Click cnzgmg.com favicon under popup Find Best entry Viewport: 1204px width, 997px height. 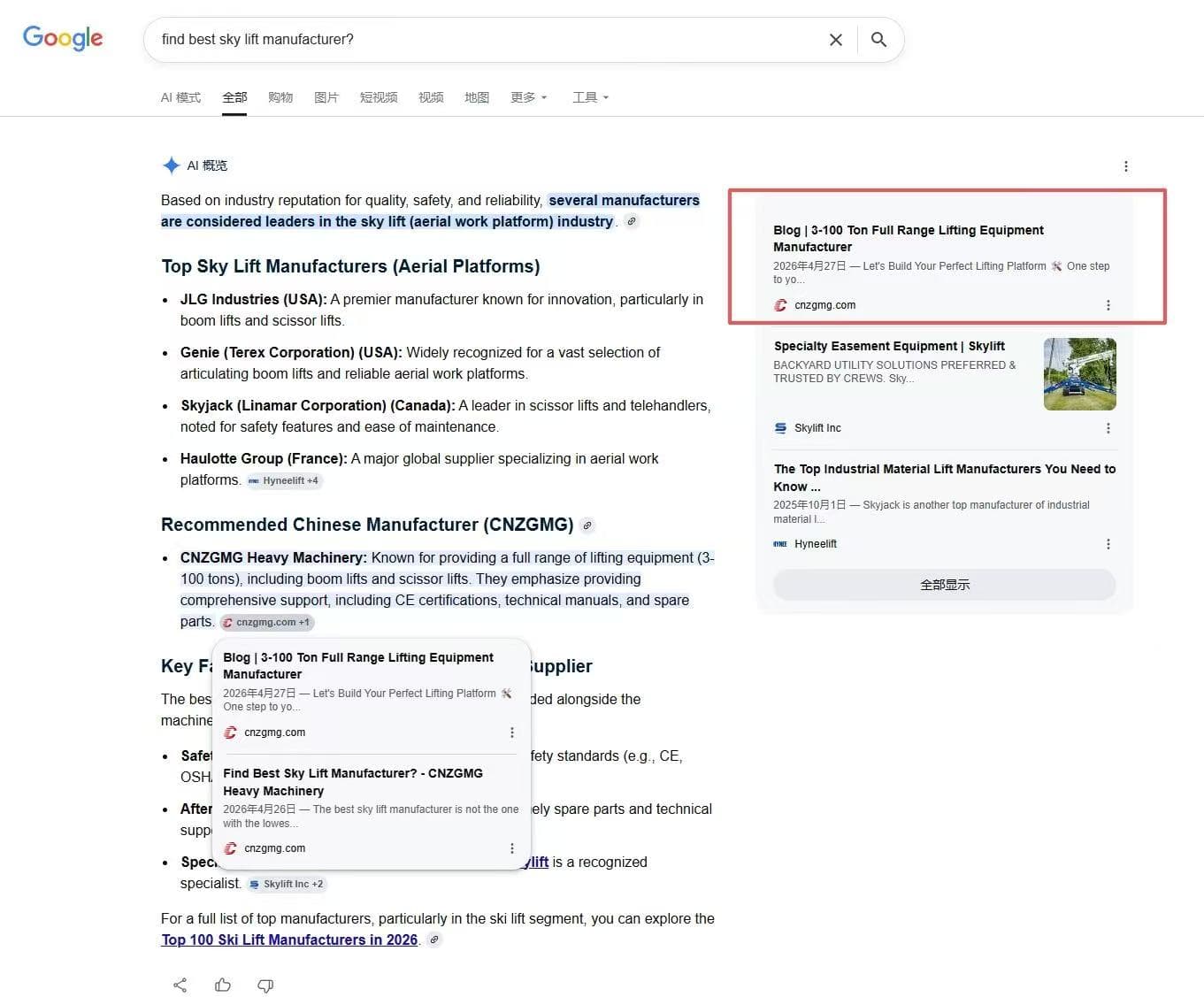click(230, 848)
